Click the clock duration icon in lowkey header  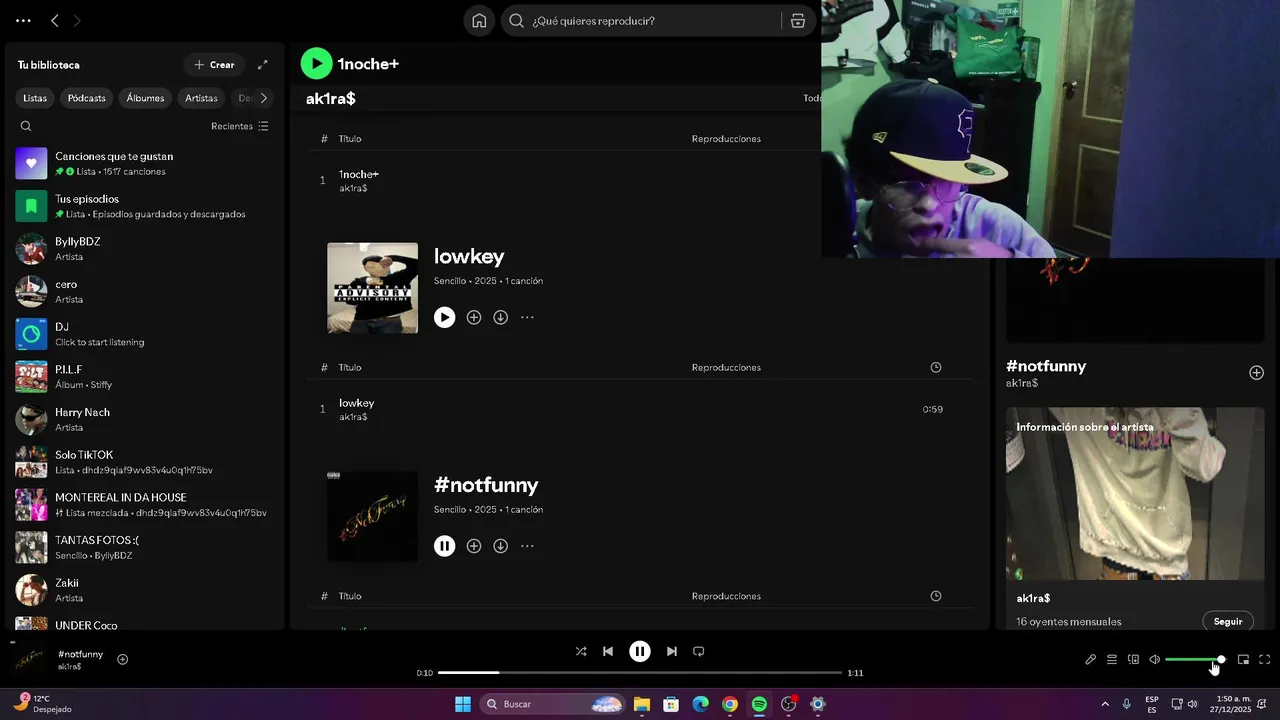click(936, 367)
